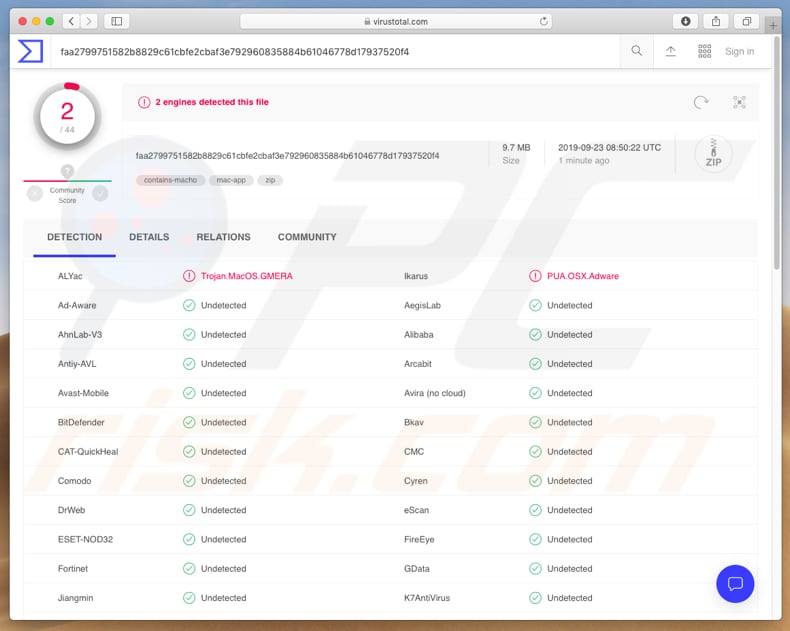
Task: Show all tabs overview button
Action: [x=747, y=21]
